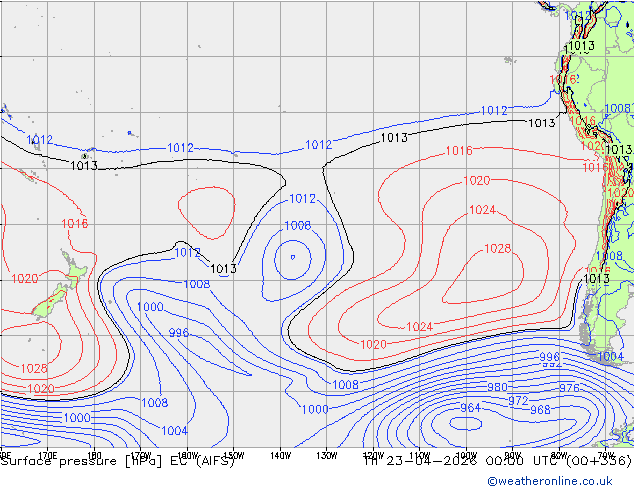Screen dimensions: 634x490
Task: Click the 980 isobar label
Action: (497, 387)
